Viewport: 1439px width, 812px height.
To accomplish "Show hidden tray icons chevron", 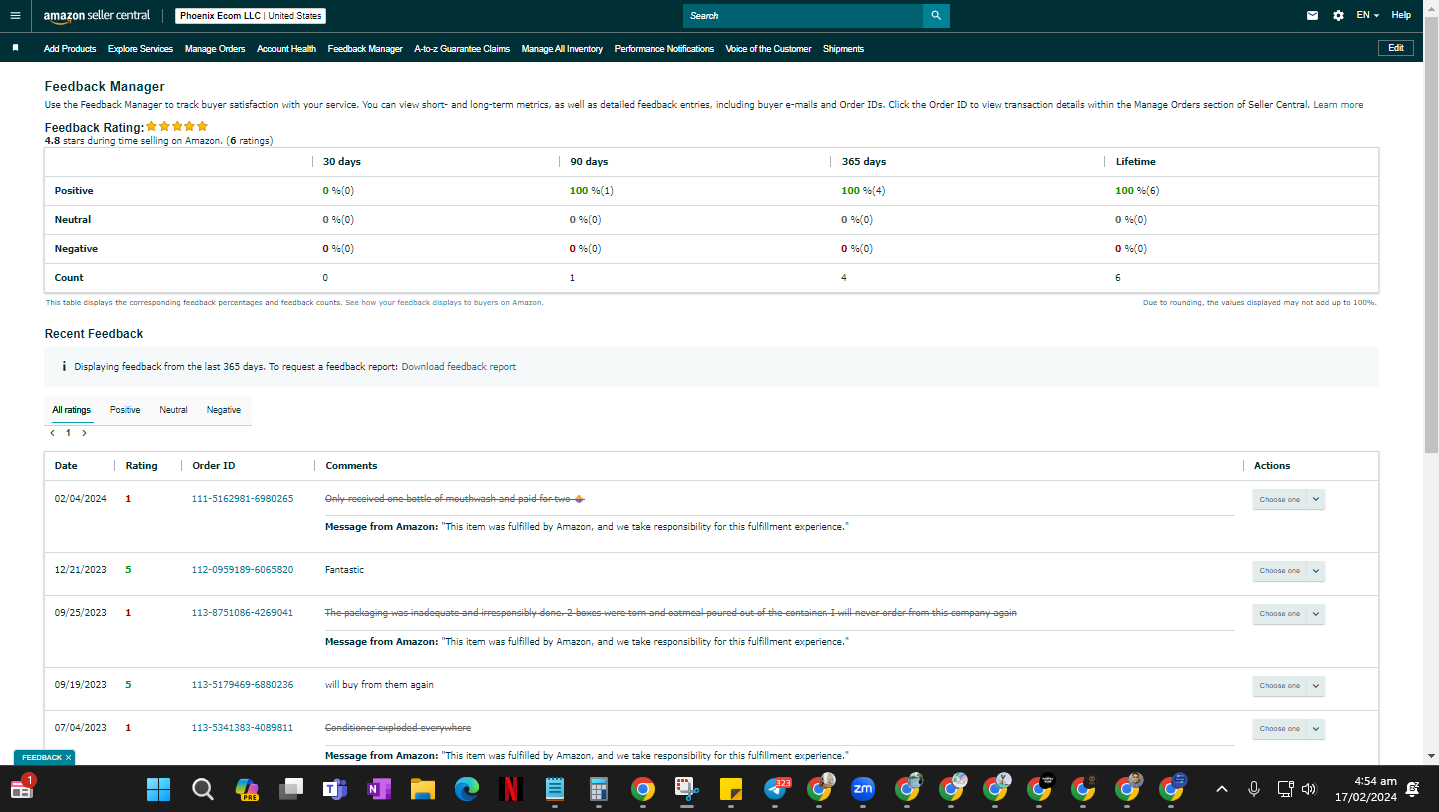I will coord(1221,789).
